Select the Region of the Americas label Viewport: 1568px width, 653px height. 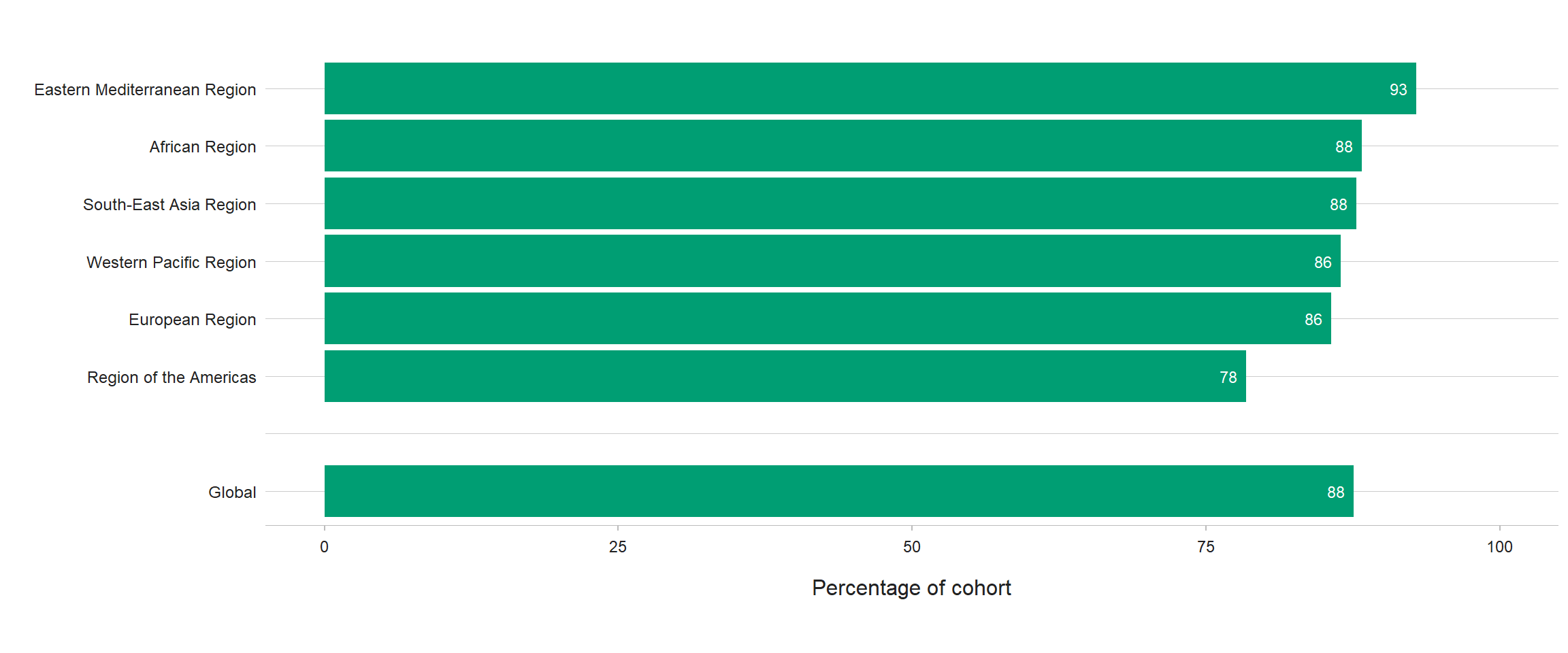click(171, 378)
